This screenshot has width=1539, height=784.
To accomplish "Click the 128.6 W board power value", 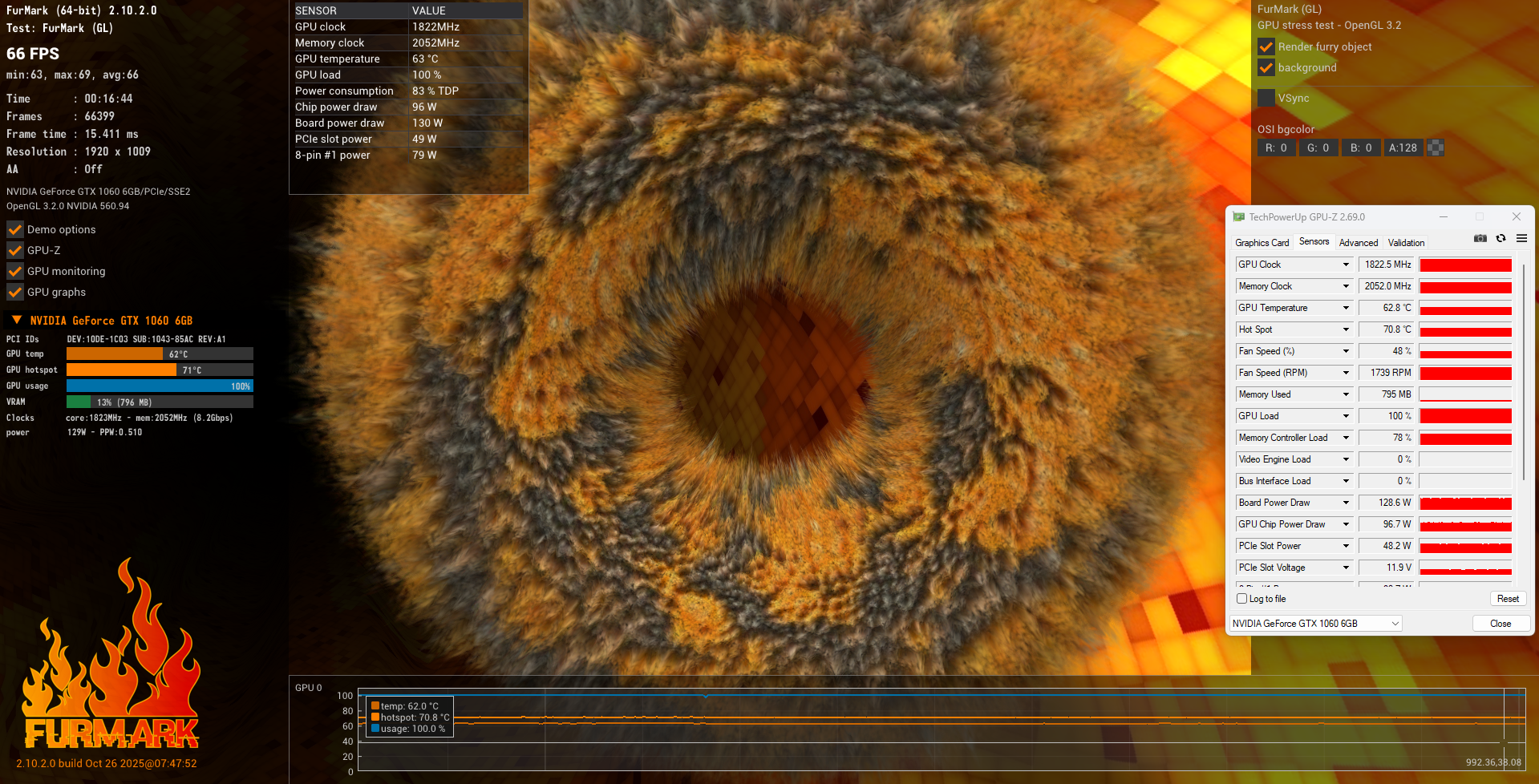I will 1387,503.
